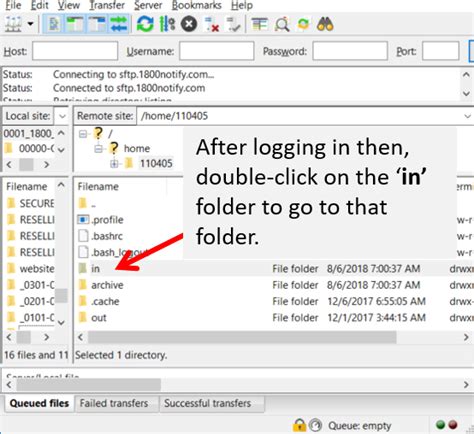Collapse the root / tree node
The image size is (474, 434).
click(83, 134)
